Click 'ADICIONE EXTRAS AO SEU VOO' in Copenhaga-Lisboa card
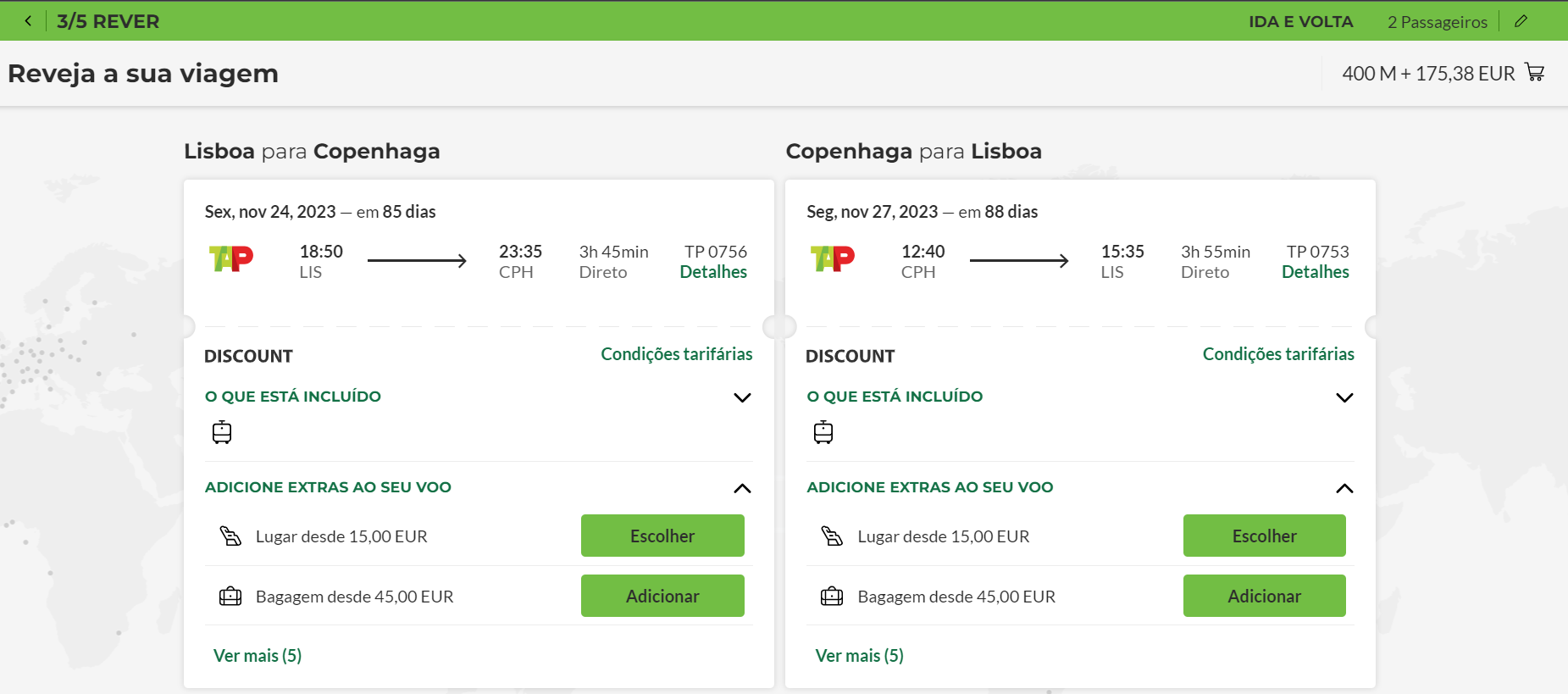The height and width of the screenshot is (694, 1568). (930, 487)
